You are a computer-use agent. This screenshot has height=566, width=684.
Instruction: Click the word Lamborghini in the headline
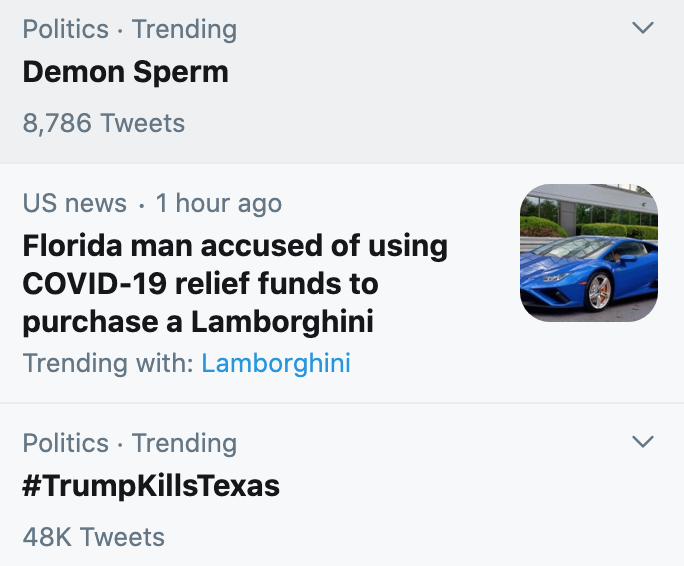(282, 322)
